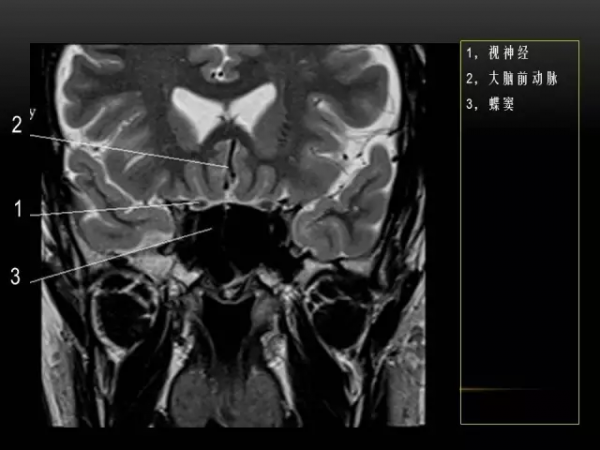600x450 pixels.
Task: Click the number 2 label marker
Action: [17, 124]
